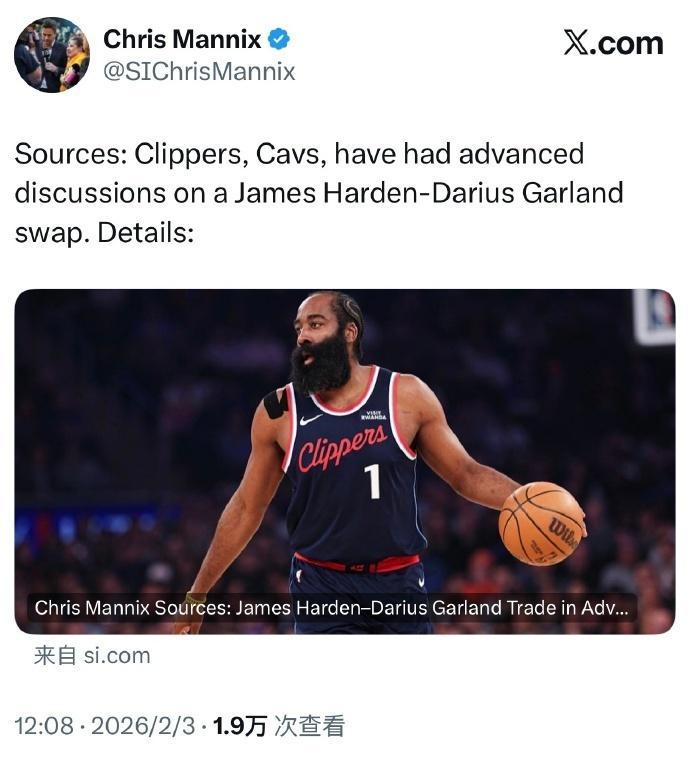Click the Chris Mannix display name
690x757 pixels.
[182, 39]
